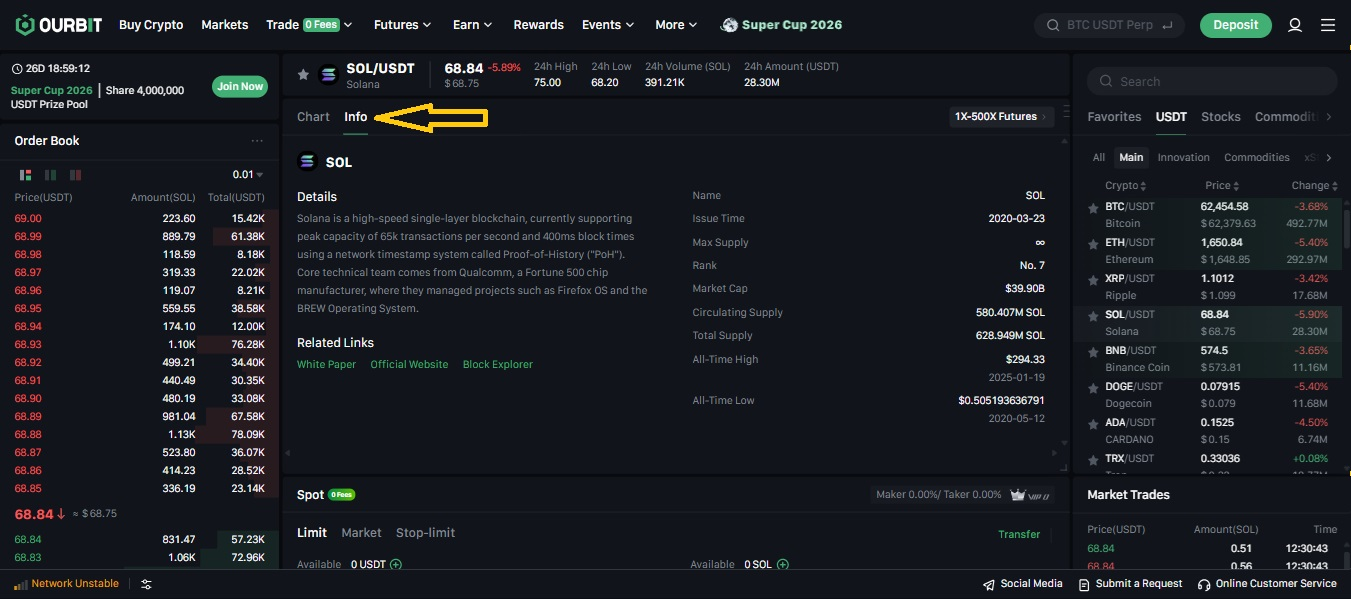The image size is (1351, 599).
Task: Focus the BTC USDT Perp header search
Action: point(1110,25)
